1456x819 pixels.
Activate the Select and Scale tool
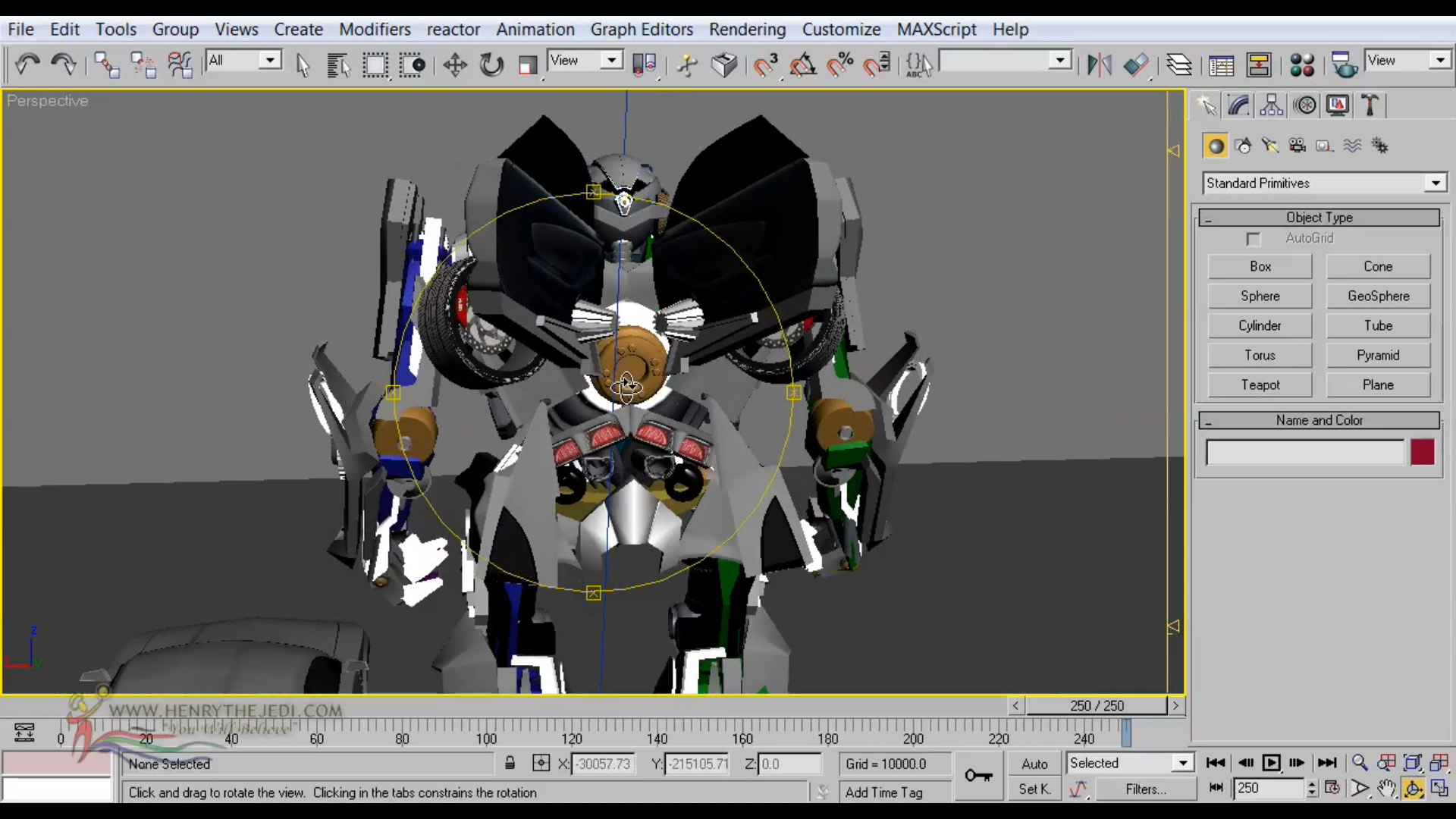point(528,65)
